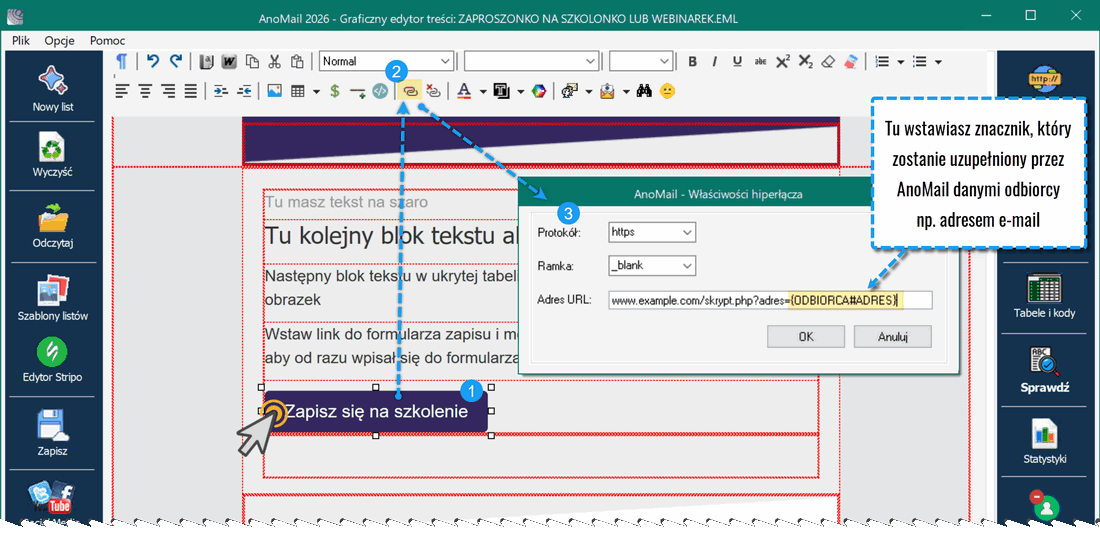1100x542 pixels.
Task: Open the HTML source code icon
Action: click(380, 90)
